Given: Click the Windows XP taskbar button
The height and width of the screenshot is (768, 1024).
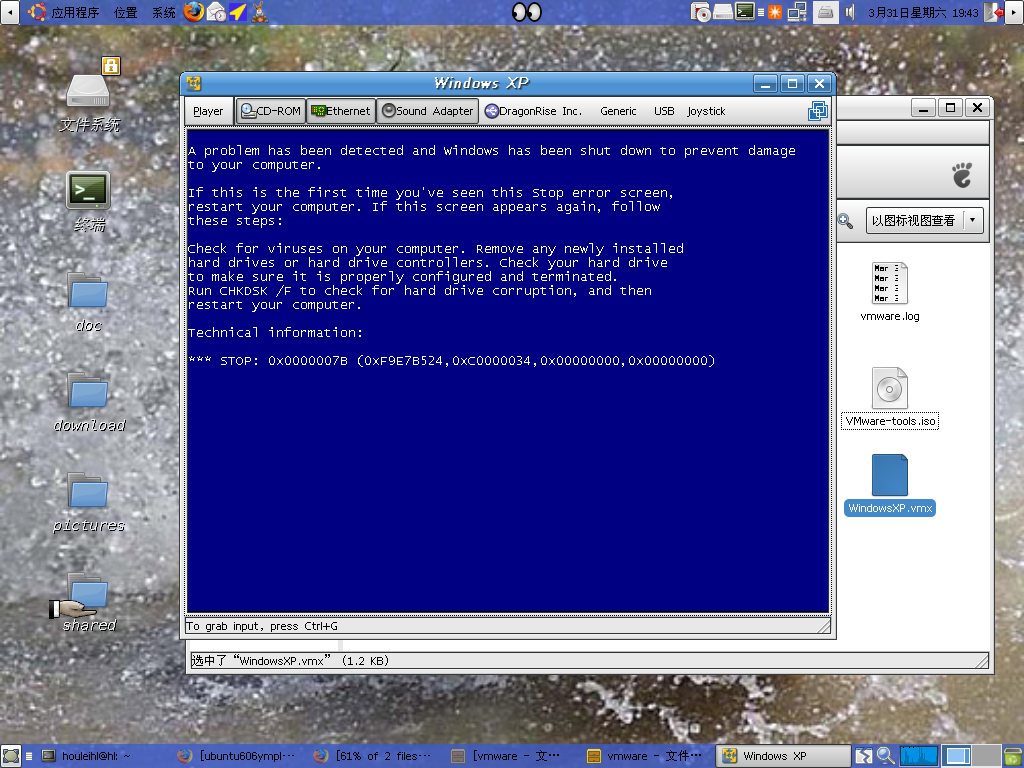Looking at the screenshot, I should click(783, 756).
